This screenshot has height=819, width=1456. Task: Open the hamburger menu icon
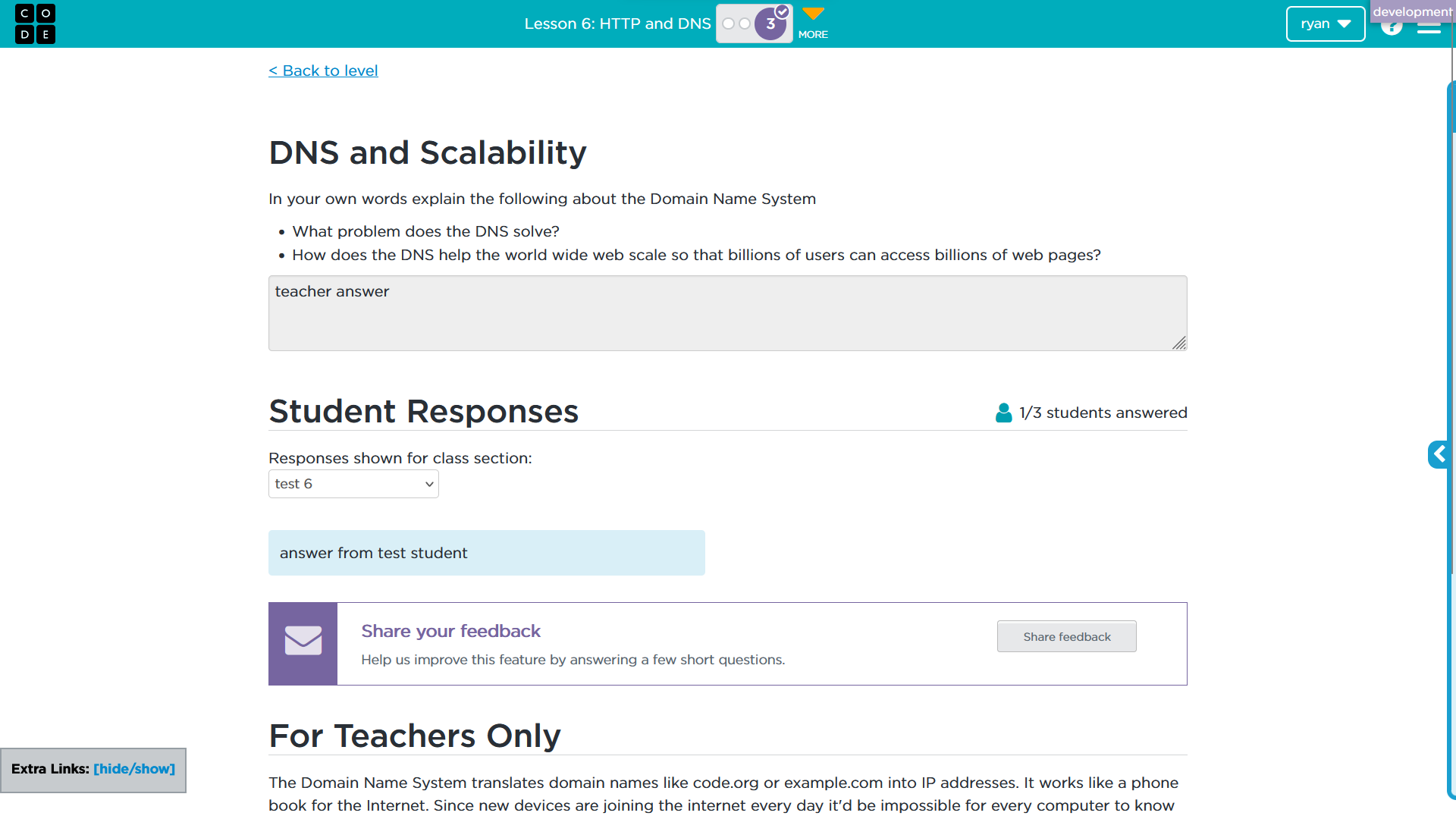(x=1429, y=27)
